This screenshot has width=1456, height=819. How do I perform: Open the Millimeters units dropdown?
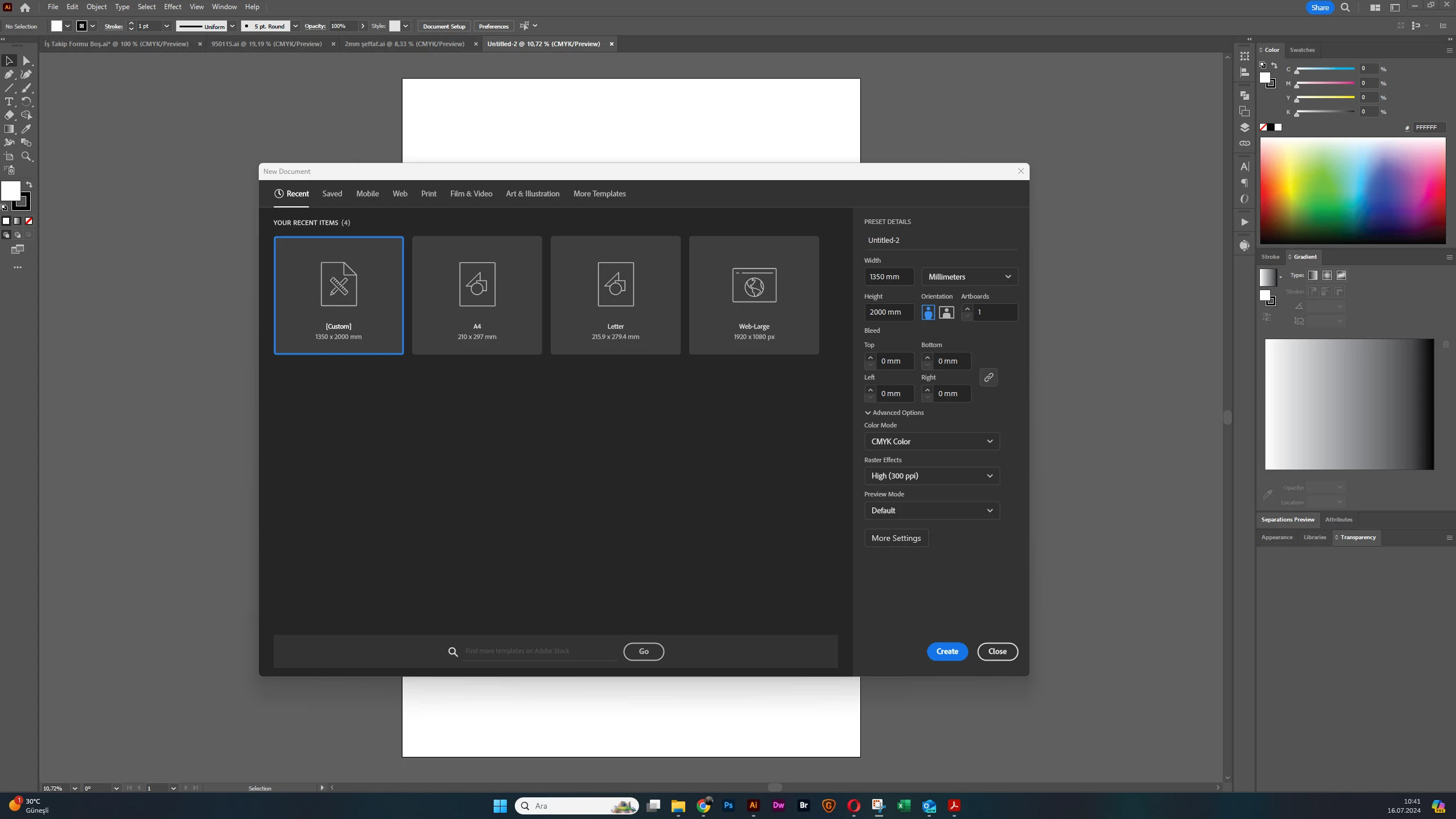969,277
